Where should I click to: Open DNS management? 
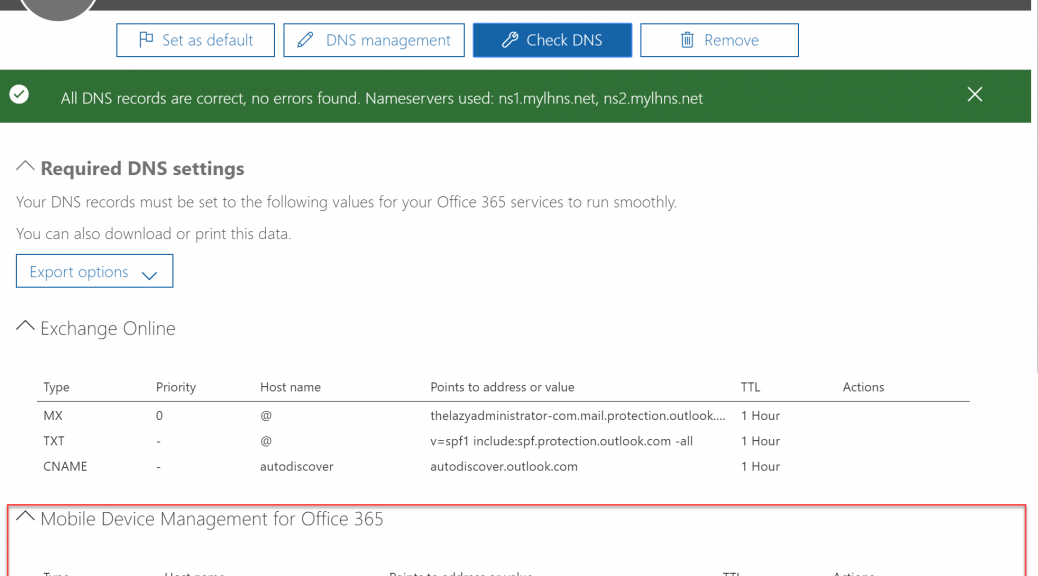(x=374, y=40)
